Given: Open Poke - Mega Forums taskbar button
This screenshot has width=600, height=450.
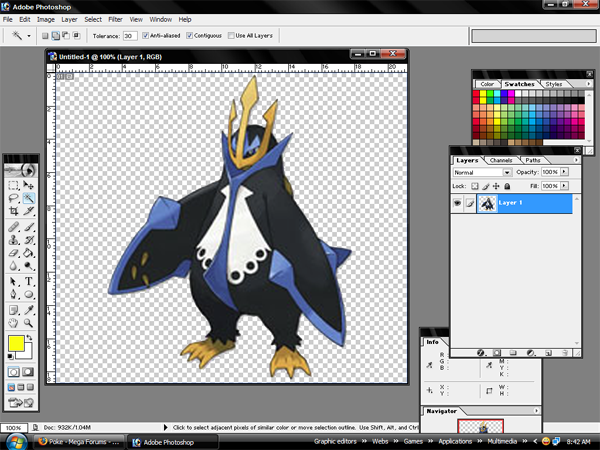Looking at the screenshot, I should click(x=78, y=442).
